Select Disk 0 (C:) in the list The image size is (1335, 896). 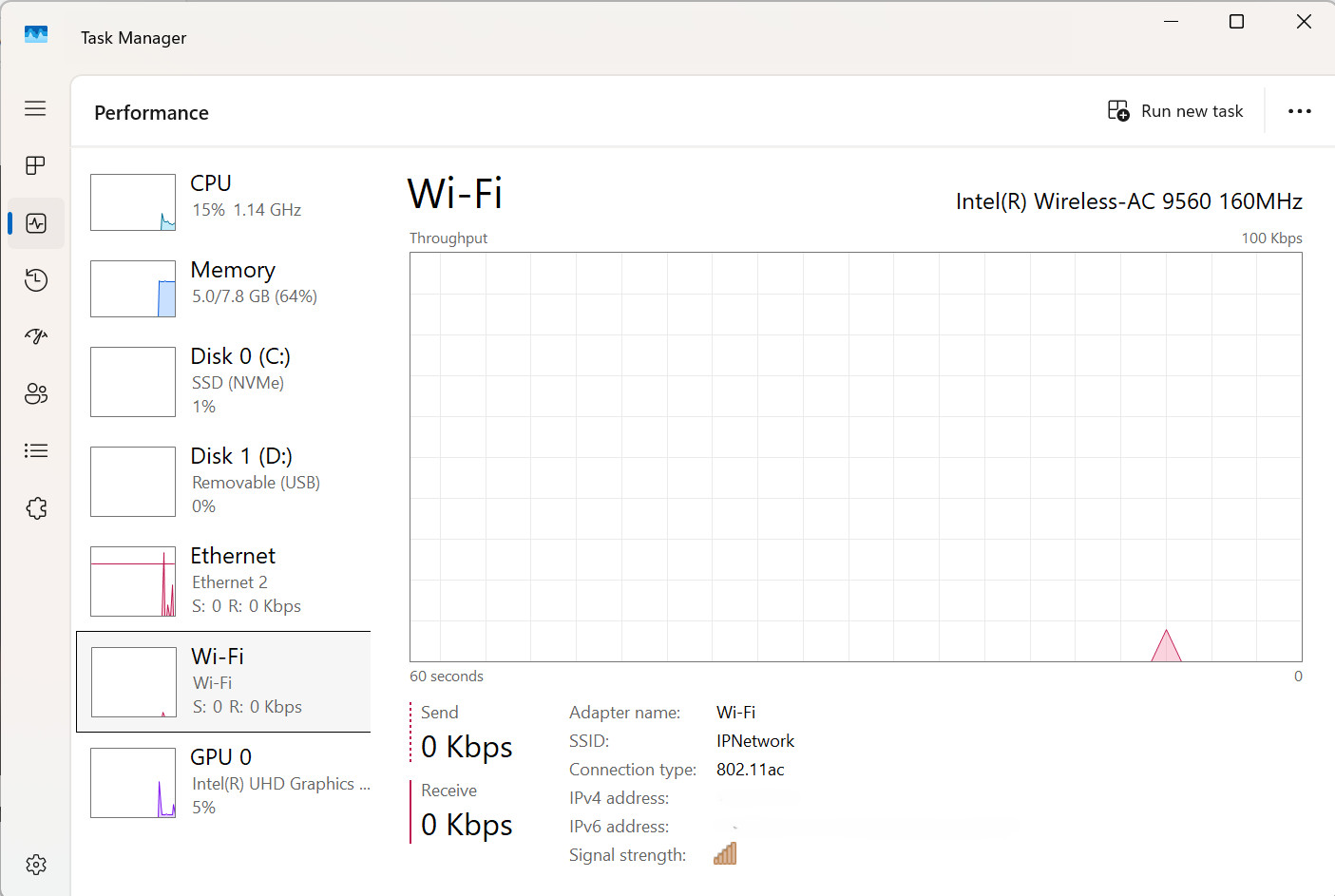click(223, 381)
